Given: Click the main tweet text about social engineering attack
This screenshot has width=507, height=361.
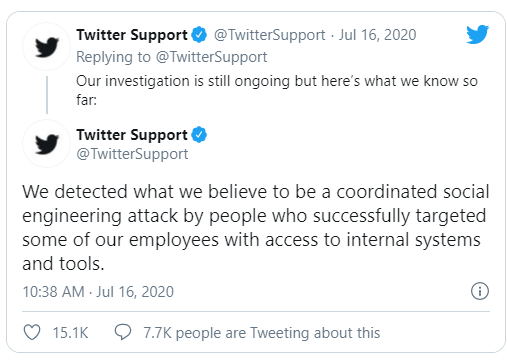Looking at the screenshot, I should (256, 228).
